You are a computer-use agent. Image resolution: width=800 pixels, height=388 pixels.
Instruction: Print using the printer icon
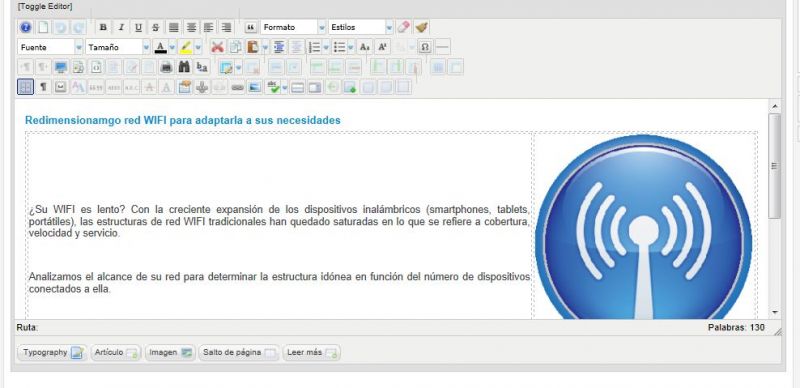(166, 67)
